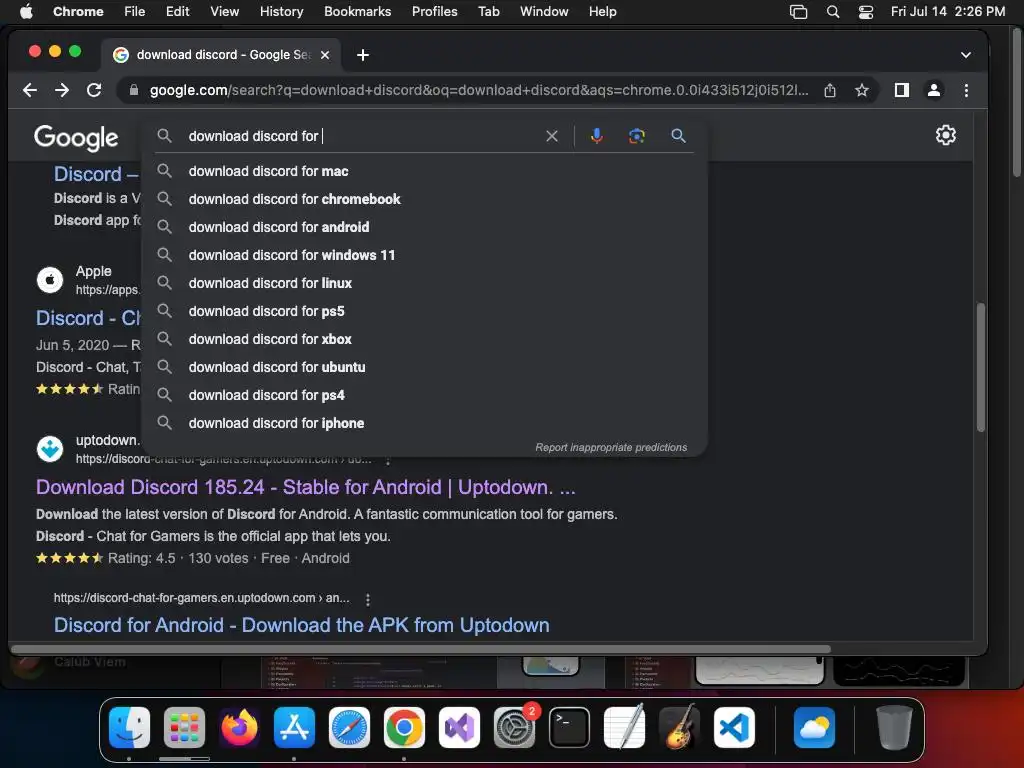
Task: Open App Store from the Dock
Action: [294, 727]
